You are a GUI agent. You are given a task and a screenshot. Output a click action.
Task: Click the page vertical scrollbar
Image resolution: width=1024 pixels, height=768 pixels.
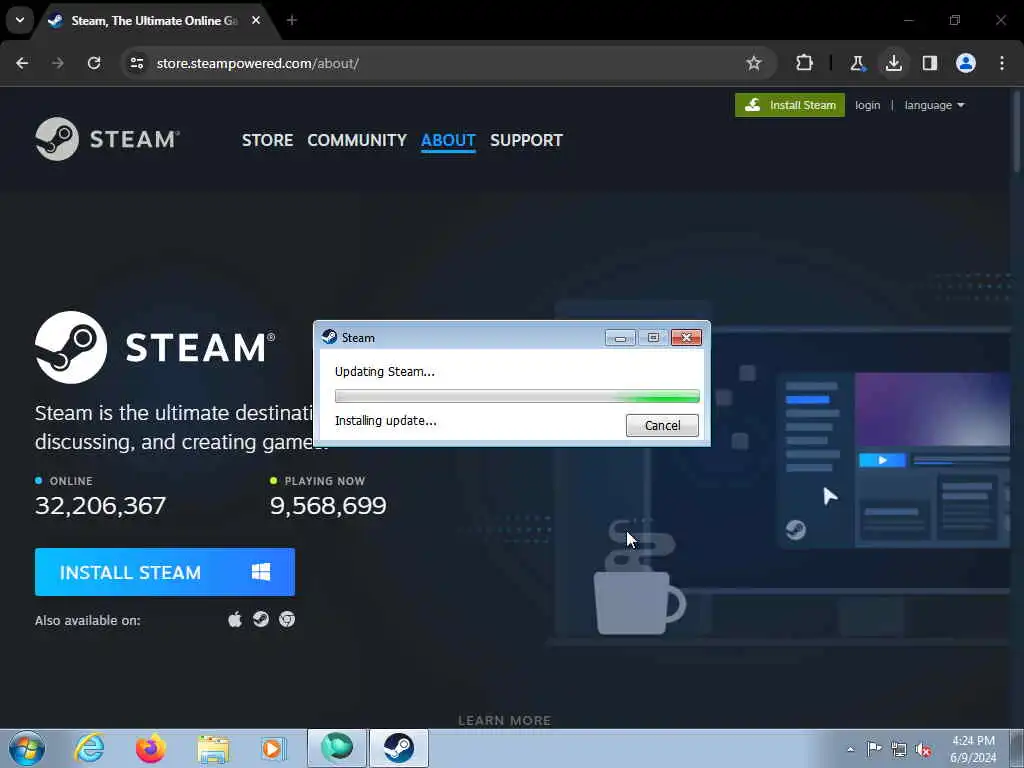1017,132
